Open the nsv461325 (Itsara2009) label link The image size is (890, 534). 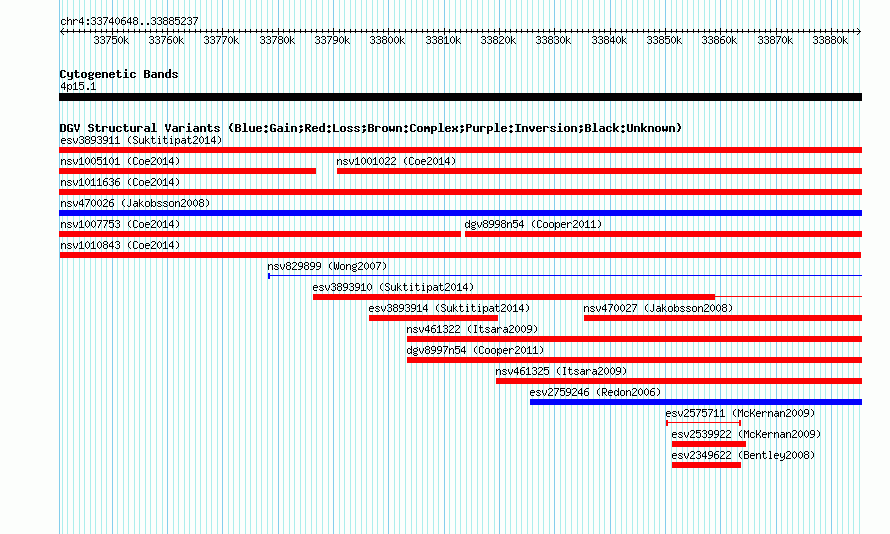point(561,371)
